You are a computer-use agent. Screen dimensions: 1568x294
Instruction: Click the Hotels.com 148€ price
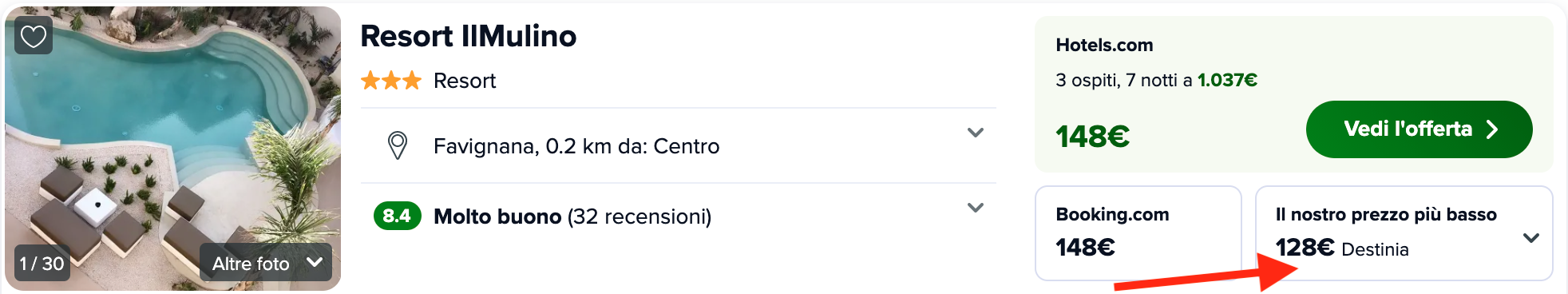point(1092,137)
